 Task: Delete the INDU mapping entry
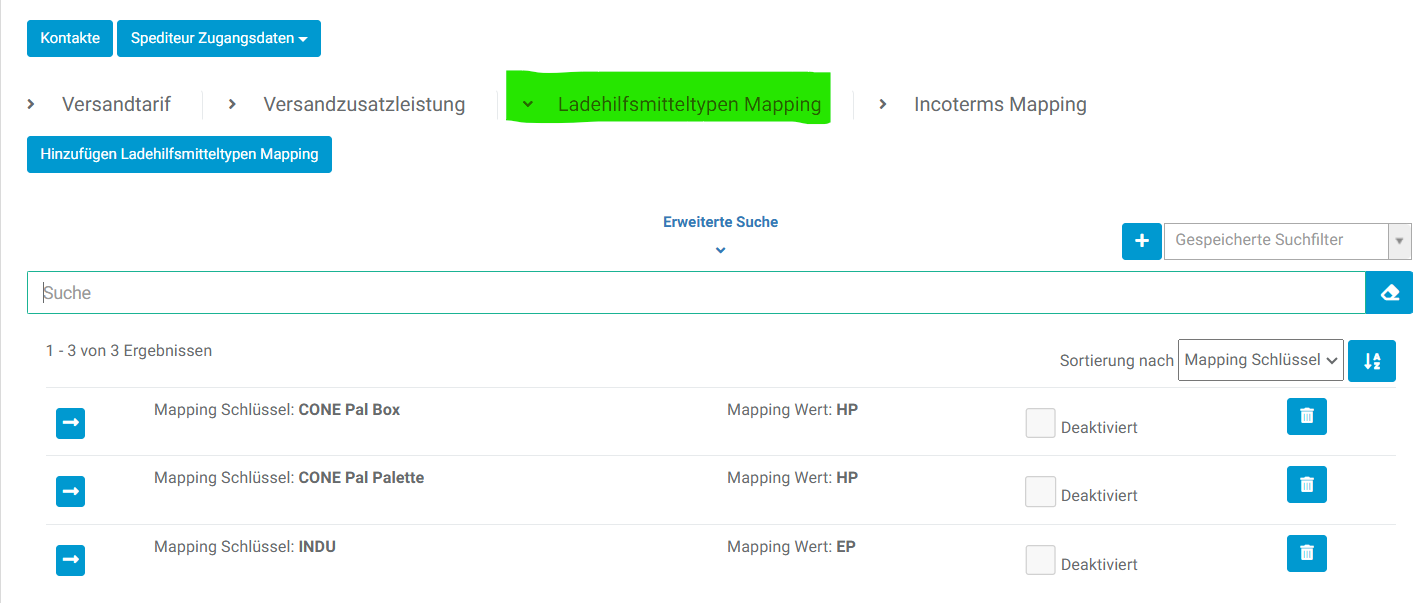(1306, 553)
